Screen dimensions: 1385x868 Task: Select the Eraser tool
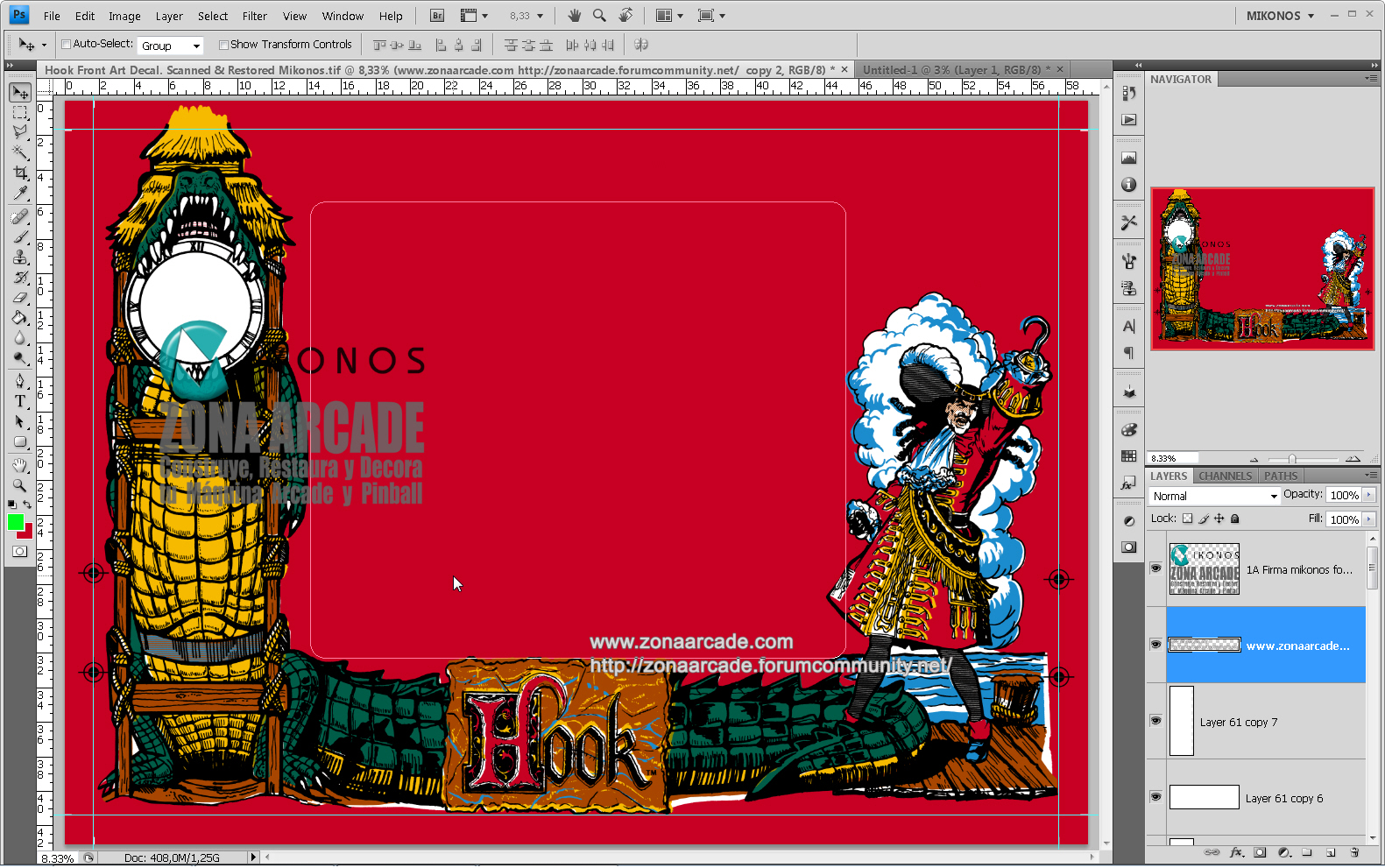[x=20, y=297]
